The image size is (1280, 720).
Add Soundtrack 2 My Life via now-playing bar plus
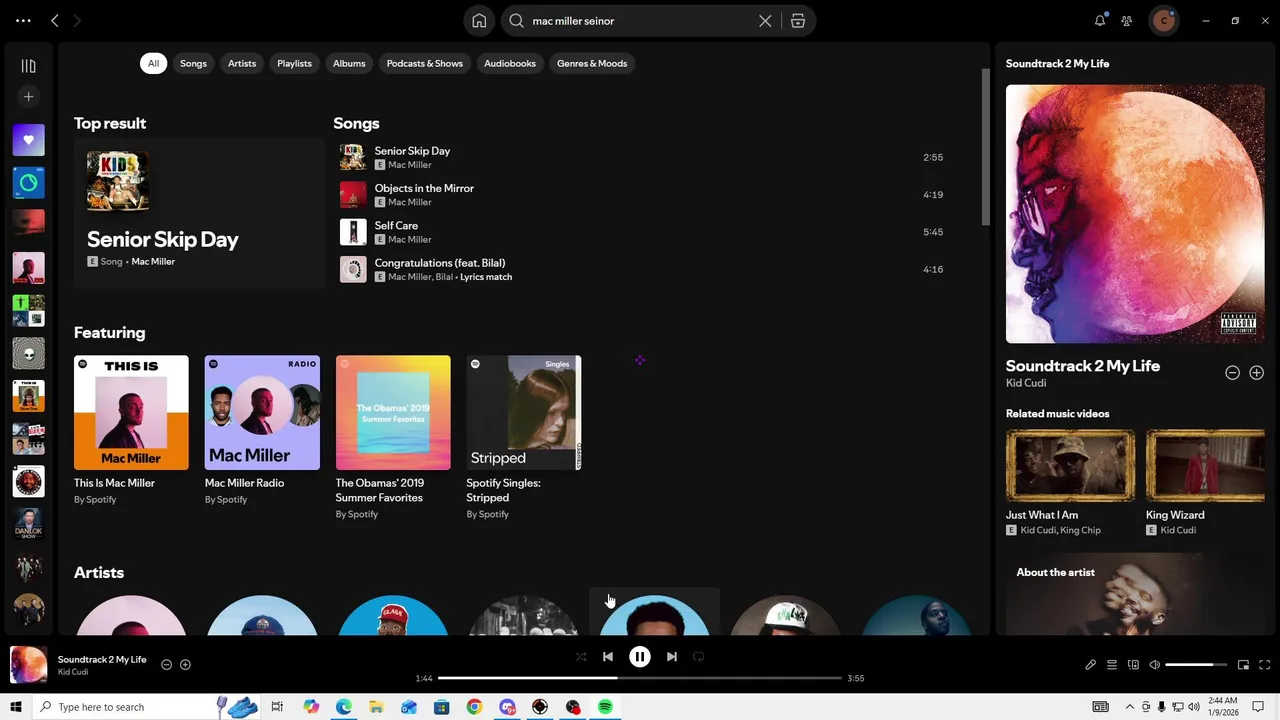(x=185, y=664)
